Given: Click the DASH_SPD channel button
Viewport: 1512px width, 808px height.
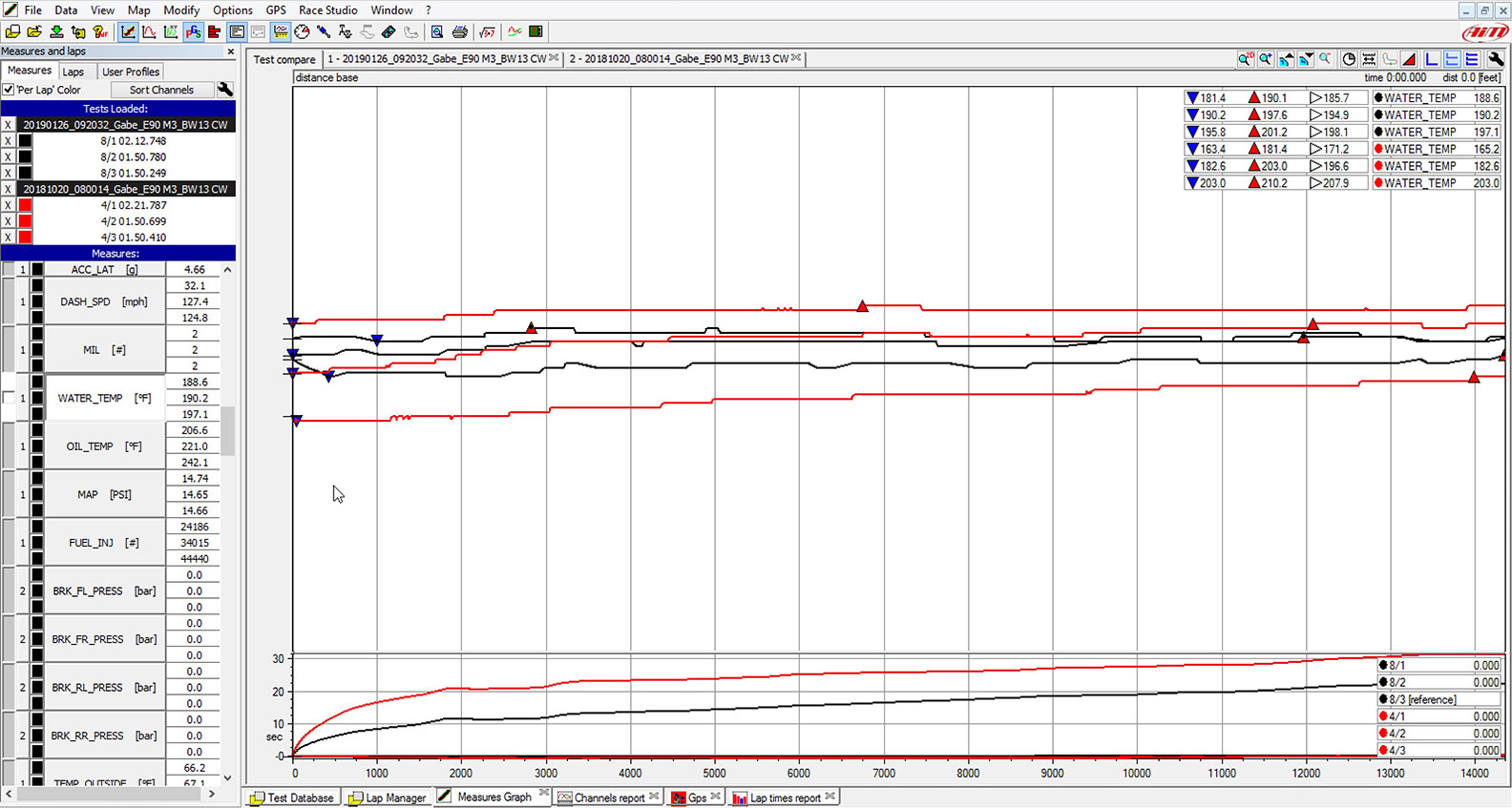Looking at the screenshot, I should click(x=104, y=301).
